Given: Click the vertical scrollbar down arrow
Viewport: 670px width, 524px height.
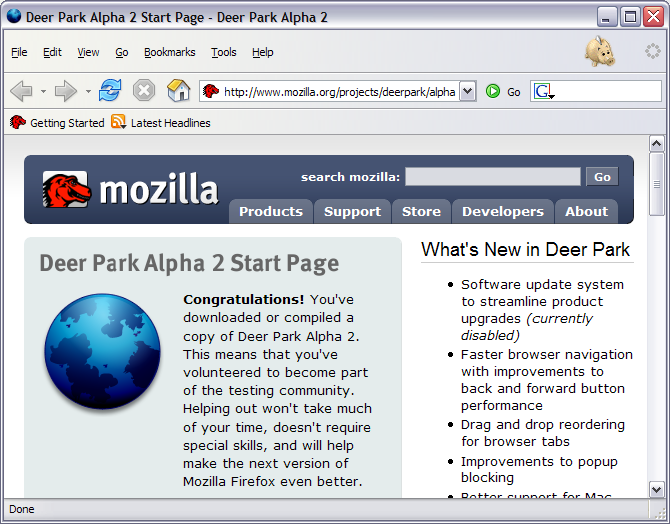Looking at the screenshot, I should pyautogui.click(x=657, y=489).
